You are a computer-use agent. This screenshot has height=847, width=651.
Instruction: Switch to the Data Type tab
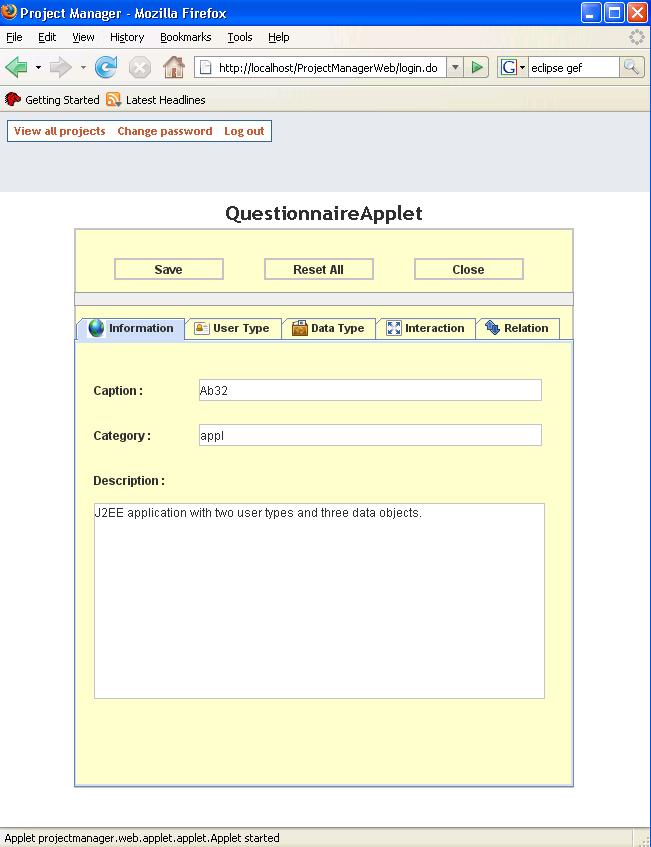tap(328, 328)
